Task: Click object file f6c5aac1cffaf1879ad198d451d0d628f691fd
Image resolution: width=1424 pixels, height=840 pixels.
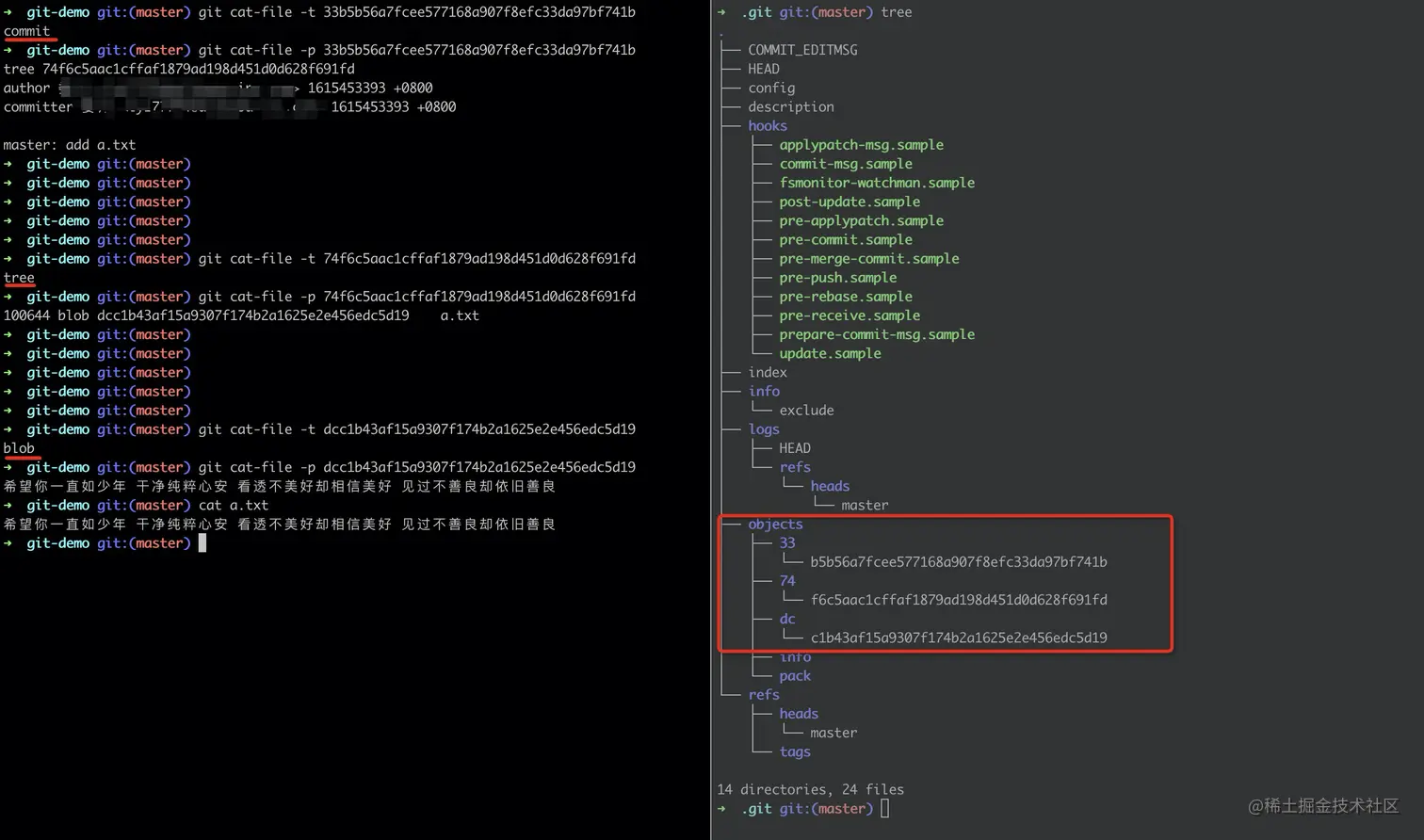Action: tap(959, 600)
